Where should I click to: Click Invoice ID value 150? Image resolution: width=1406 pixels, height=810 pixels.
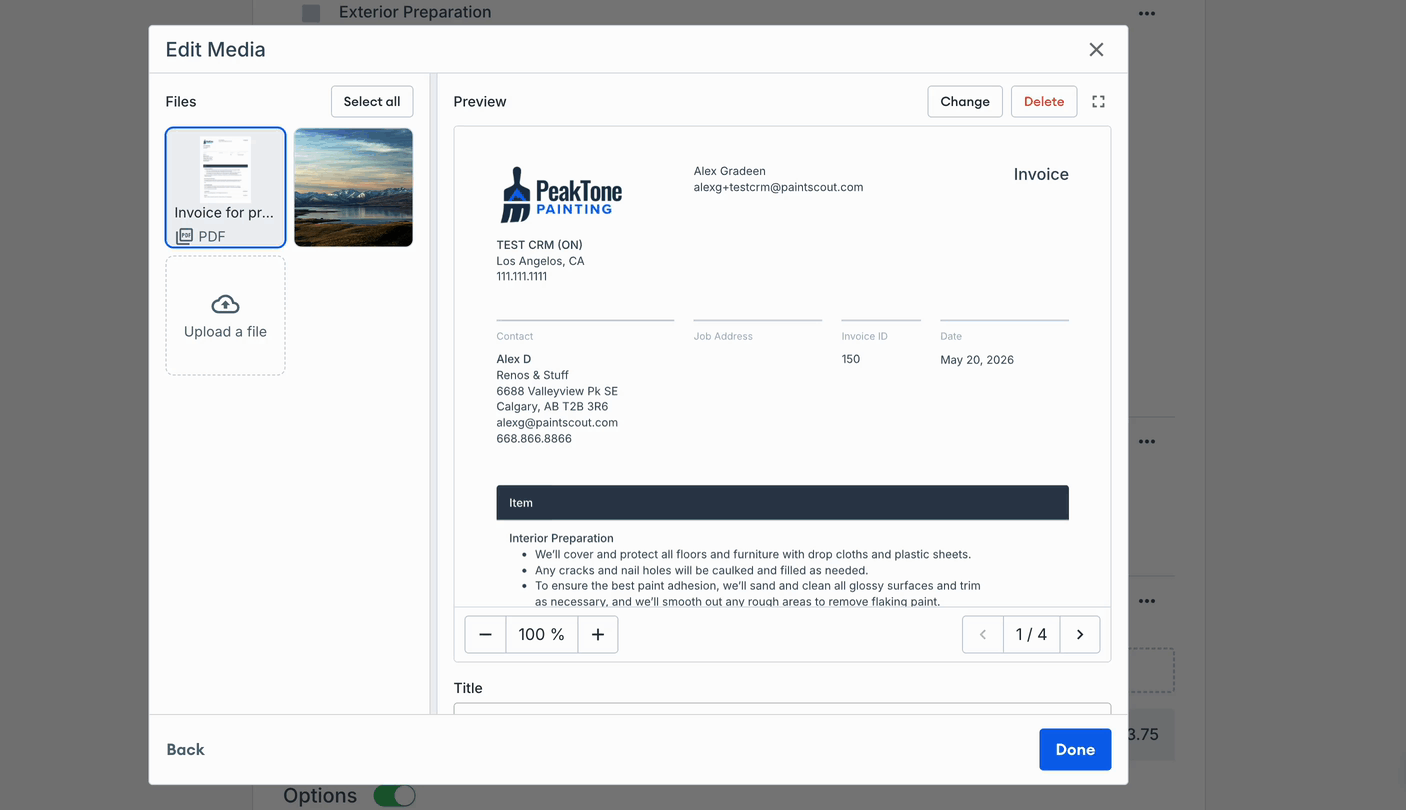coord(851,359)
